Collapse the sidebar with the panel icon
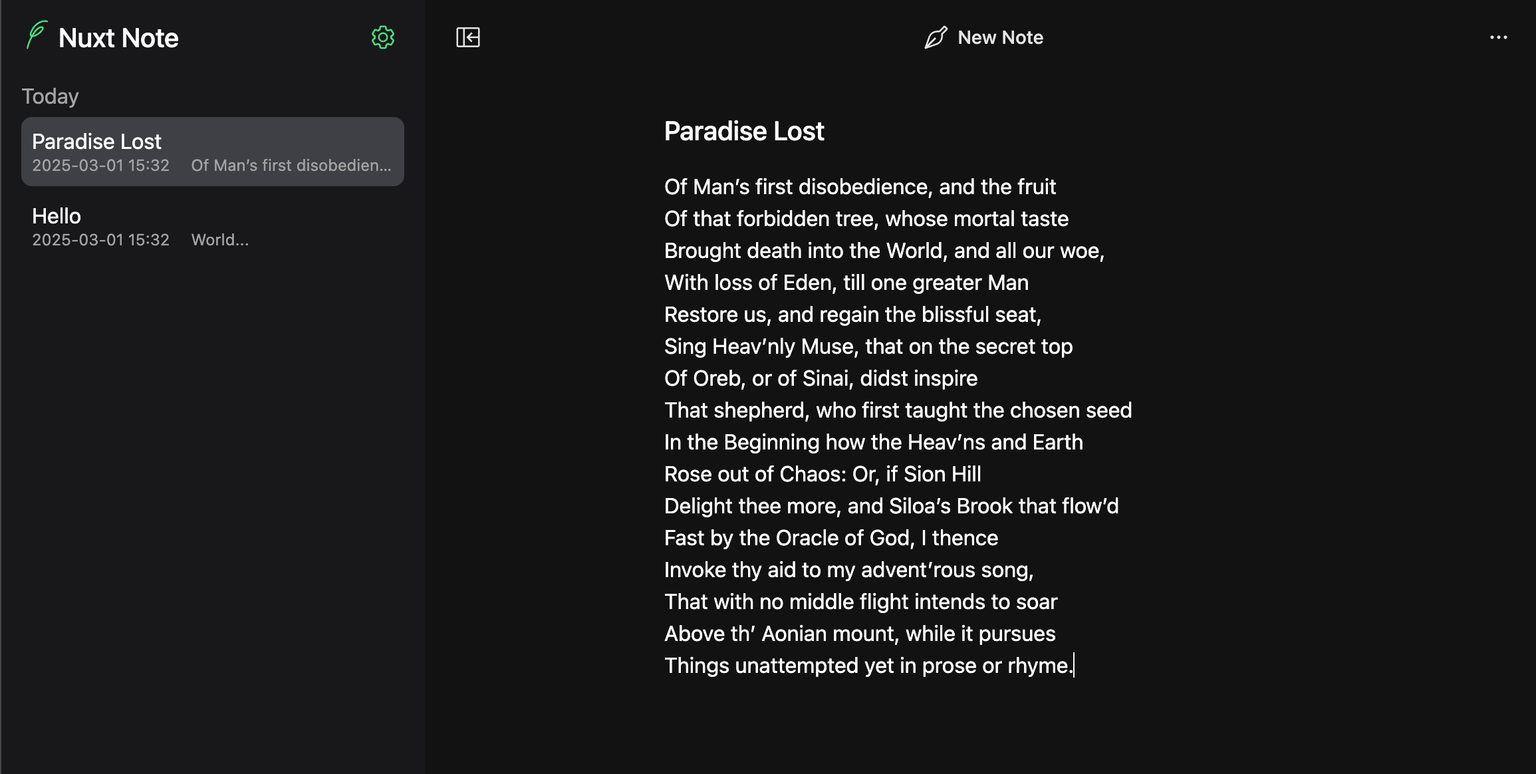 point(468,38)
